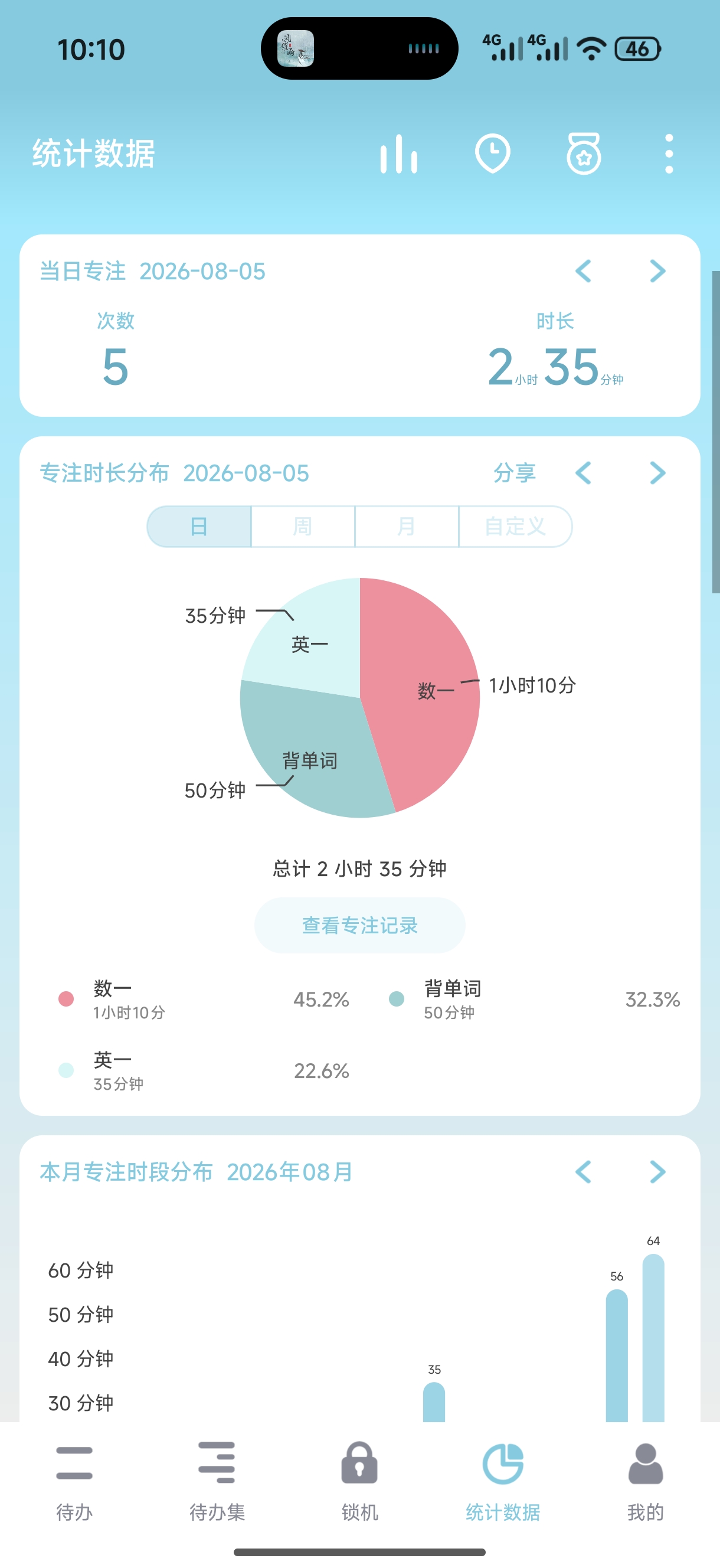Switch distribution range to 周
Viewport: 720px width, 1568px height.
303,526
